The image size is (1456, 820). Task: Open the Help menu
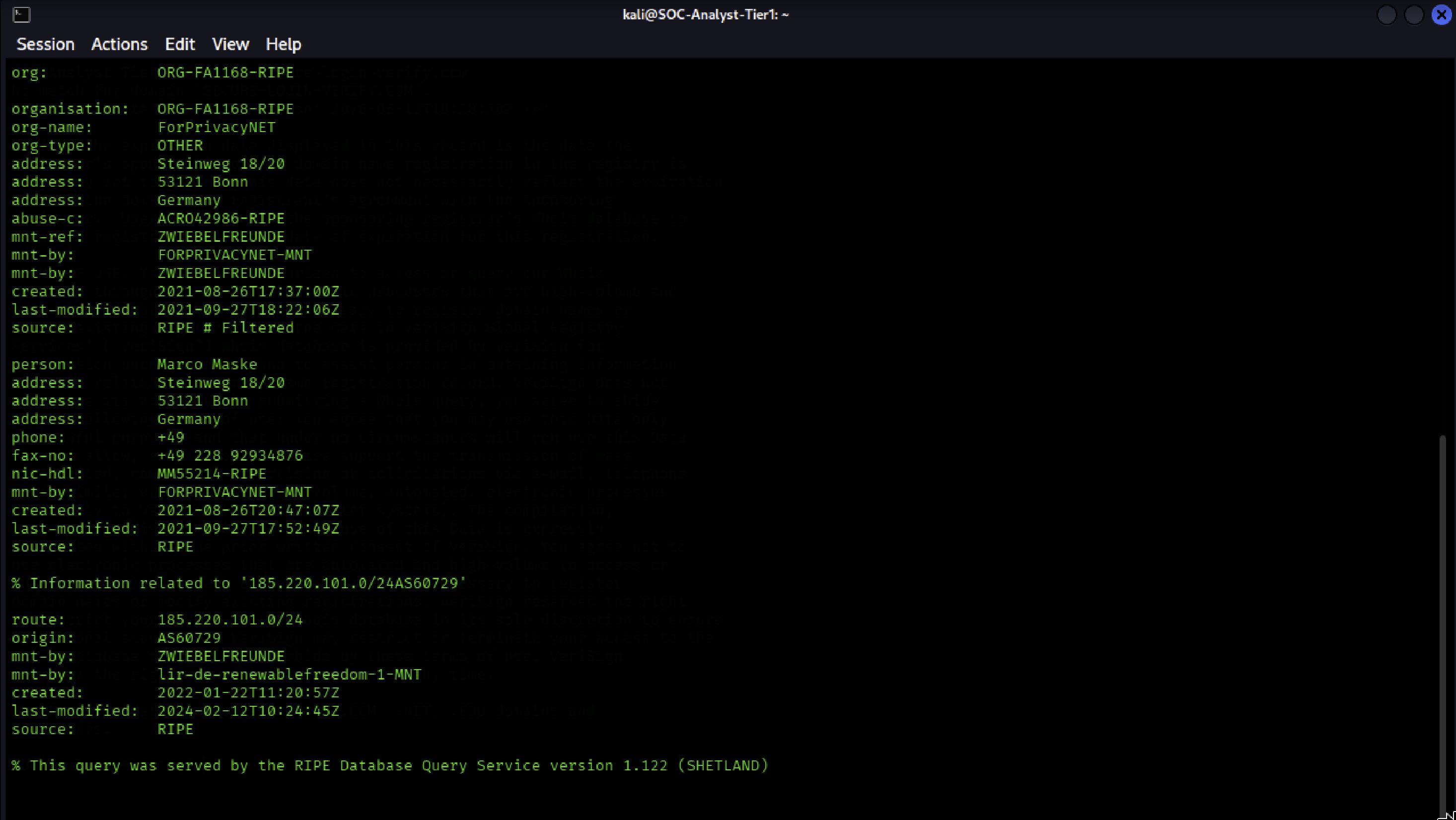(283, 44)
